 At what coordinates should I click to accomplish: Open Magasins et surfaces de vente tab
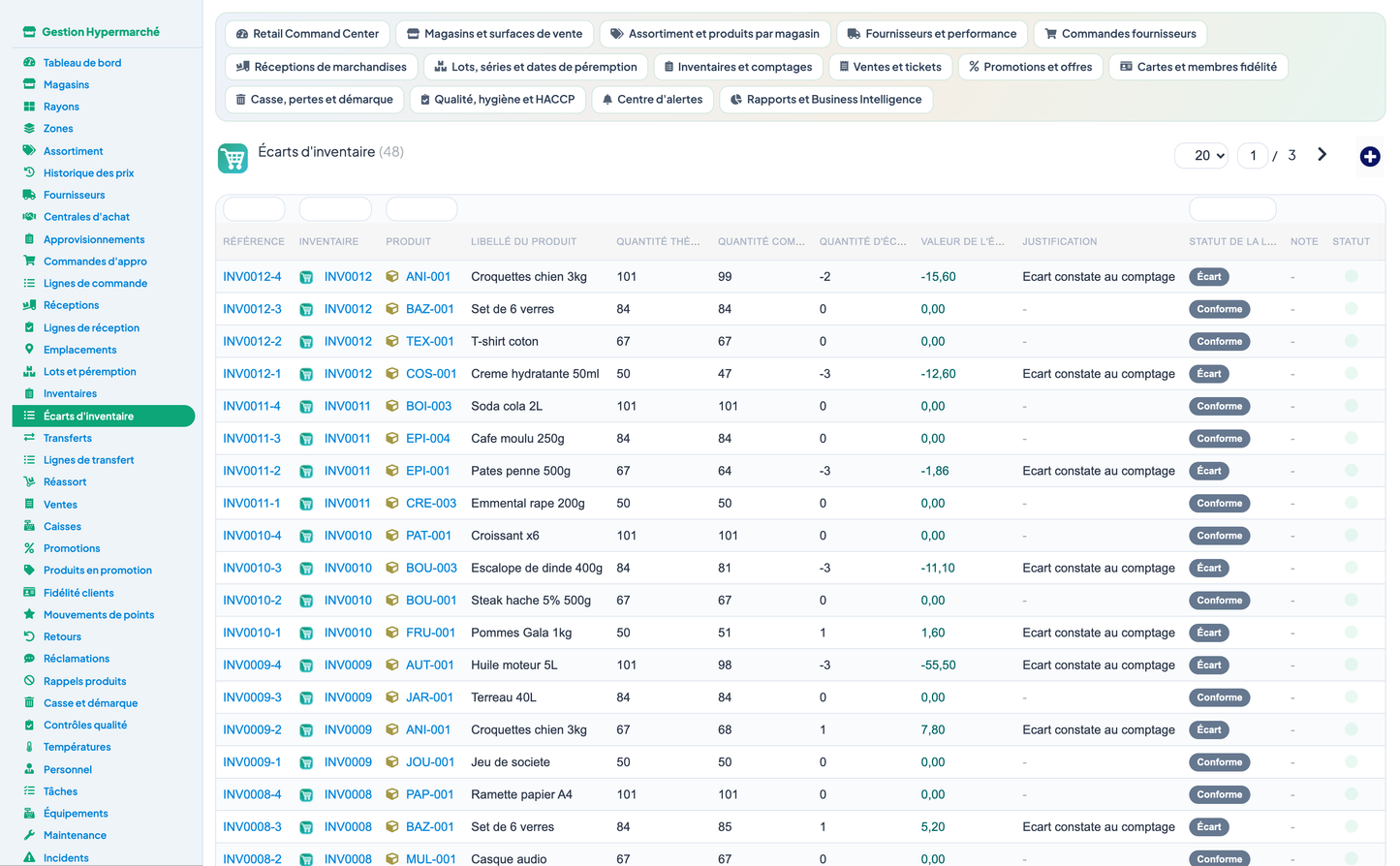(x=494, y=34)
